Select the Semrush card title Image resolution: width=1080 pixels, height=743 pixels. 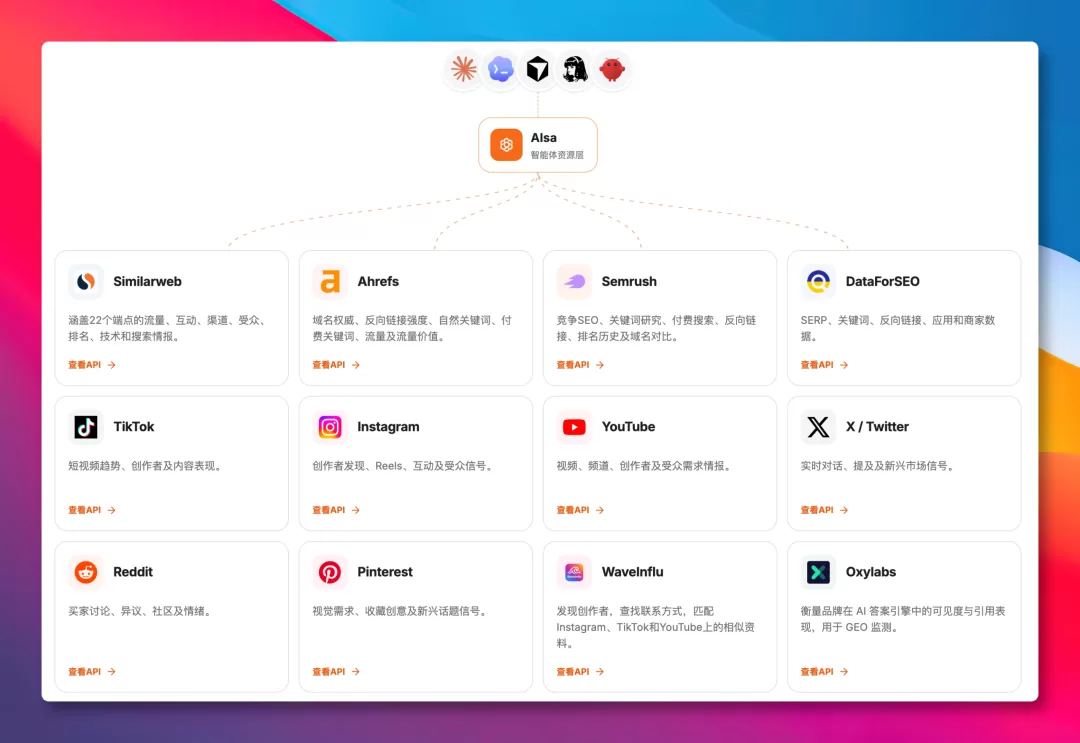coord(629,282)
